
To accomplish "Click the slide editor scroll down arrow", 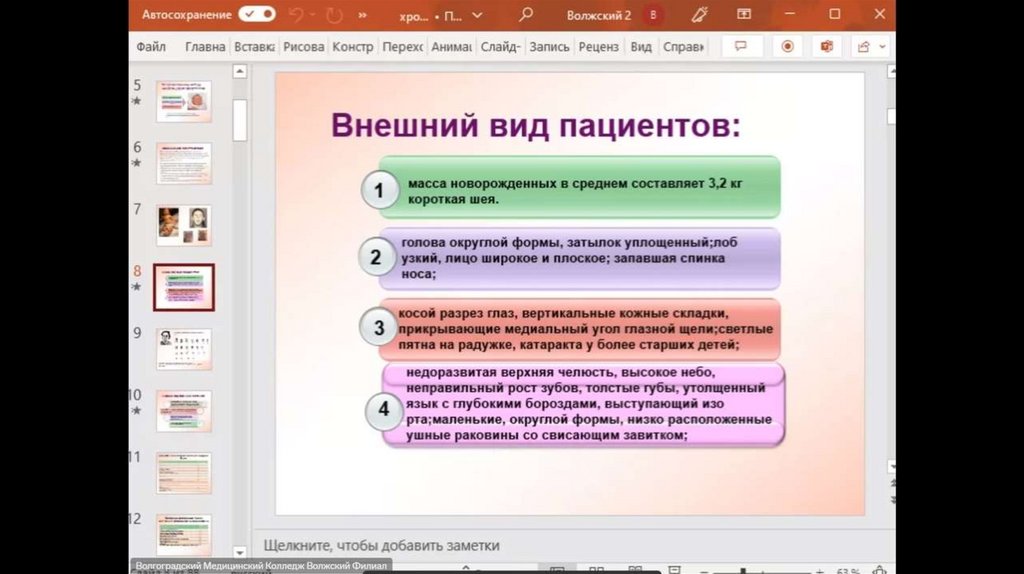I will (x=891, y=466).
